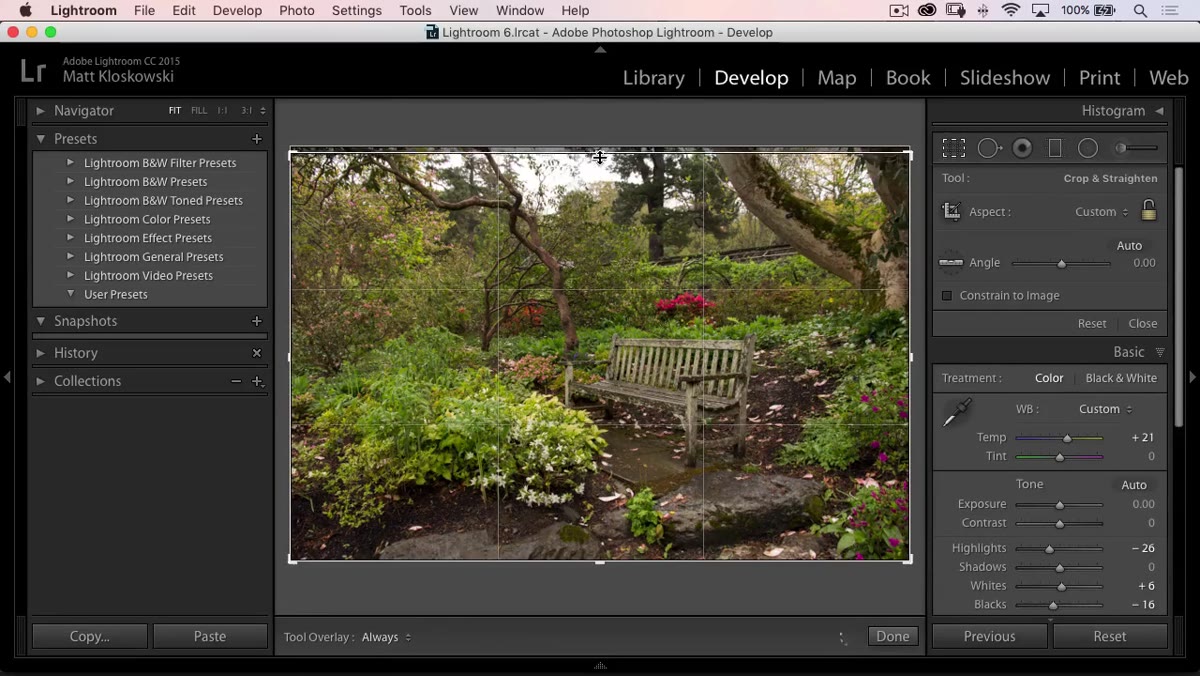Screen dimensions: 1200x676
Task: Hide the top module picker panel arrow
Action: click(x=600, y=49)
